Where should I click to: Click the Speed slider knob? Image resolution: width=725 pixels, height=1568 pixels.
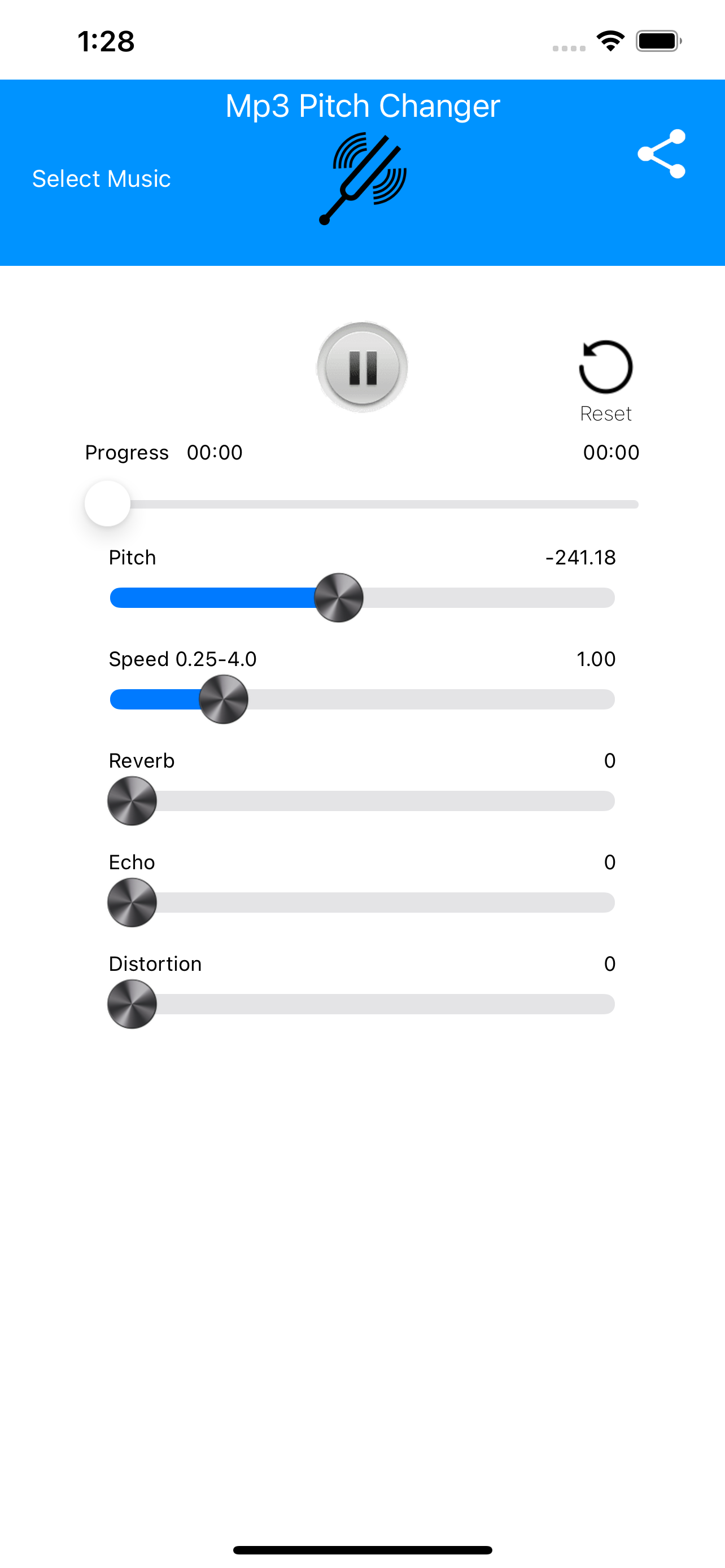(x=224, y=699)
